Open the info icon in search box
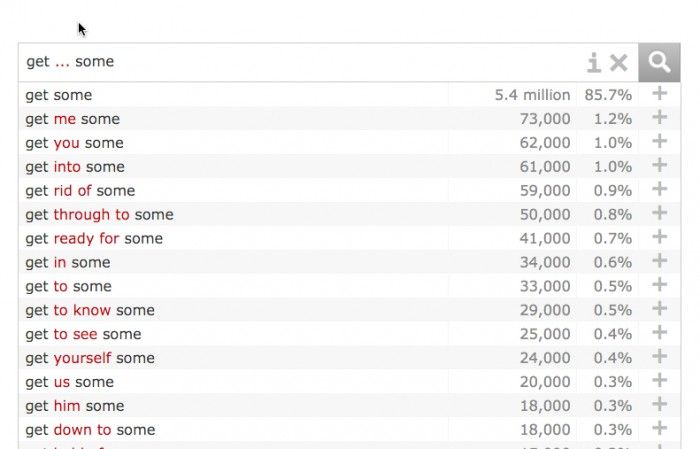Viewport: 700px width, 449px height. point(594,63)
